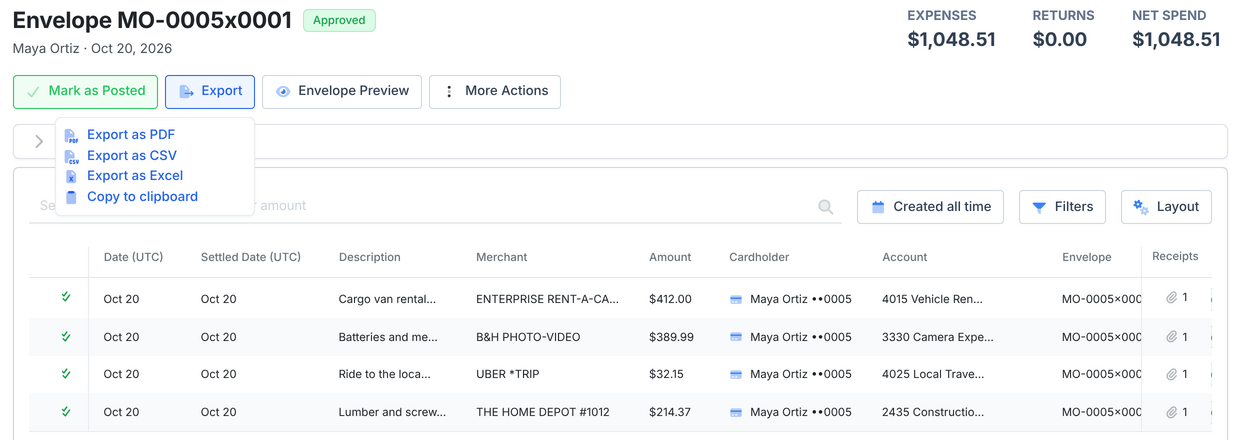Click the Lumber and screw... description
This screenshot has height=440, width=1242.
click(x=392, y=412)
